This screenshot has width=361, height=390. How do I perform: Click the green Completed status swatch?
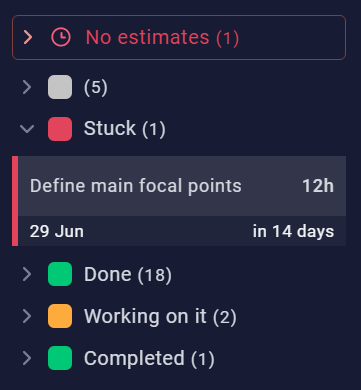point(60,358)
